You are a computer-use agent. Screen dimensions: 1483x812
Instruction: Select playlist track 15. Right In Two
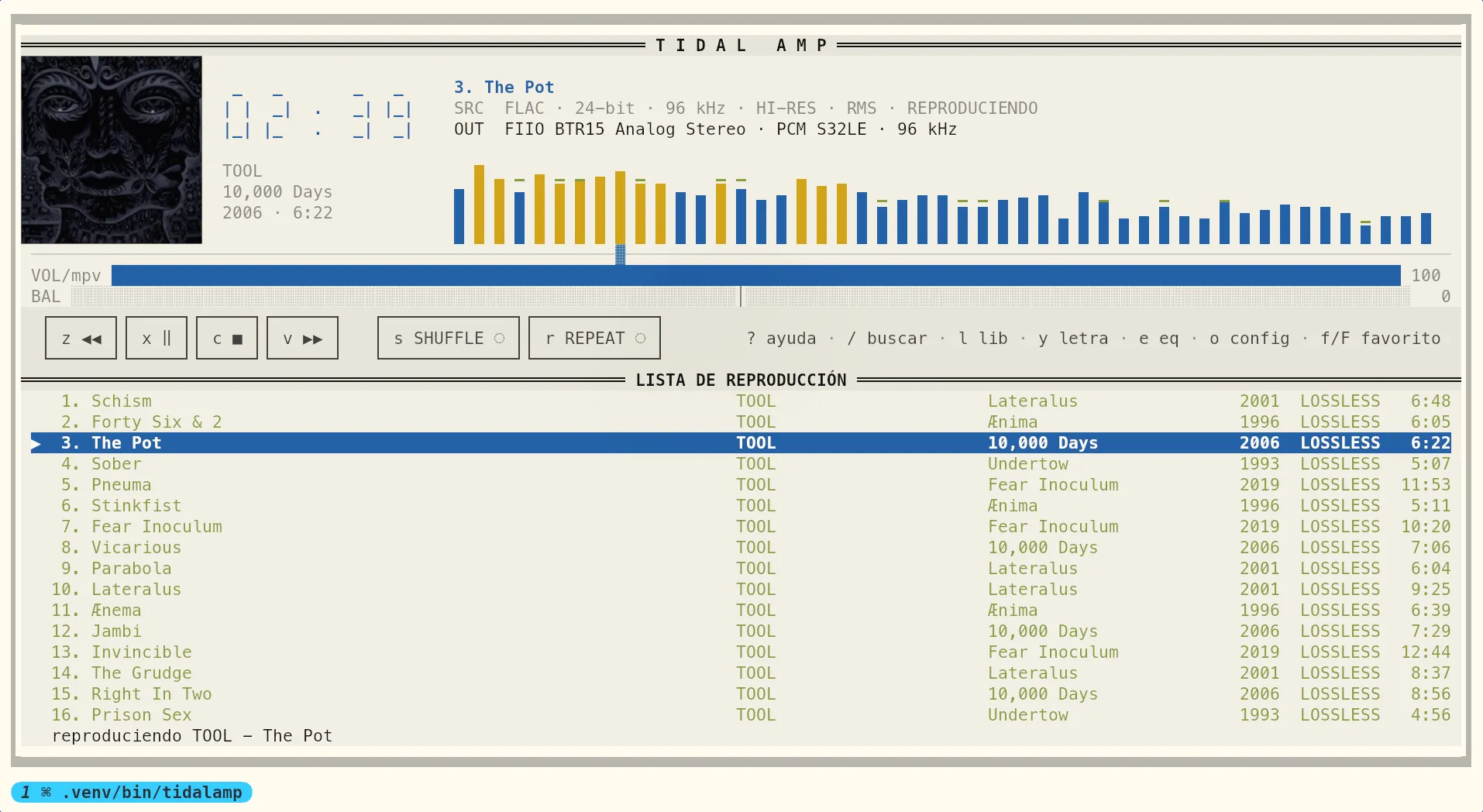(x=741, y=693)
